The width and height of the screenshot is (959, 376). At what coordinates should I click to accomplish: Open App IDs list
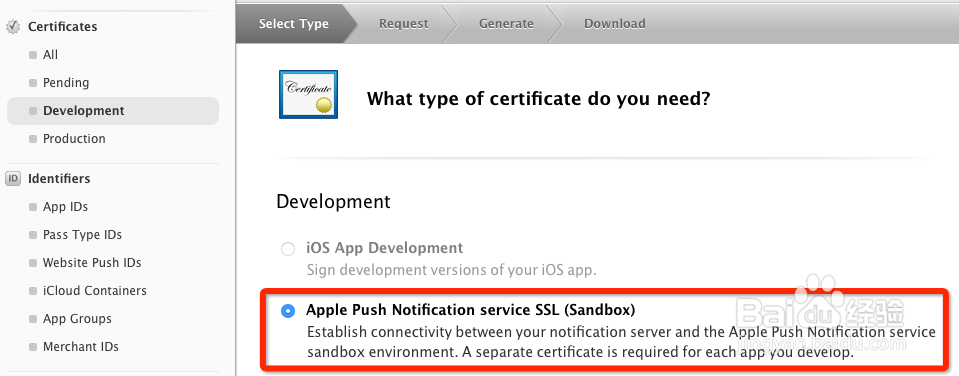(65, 207)
